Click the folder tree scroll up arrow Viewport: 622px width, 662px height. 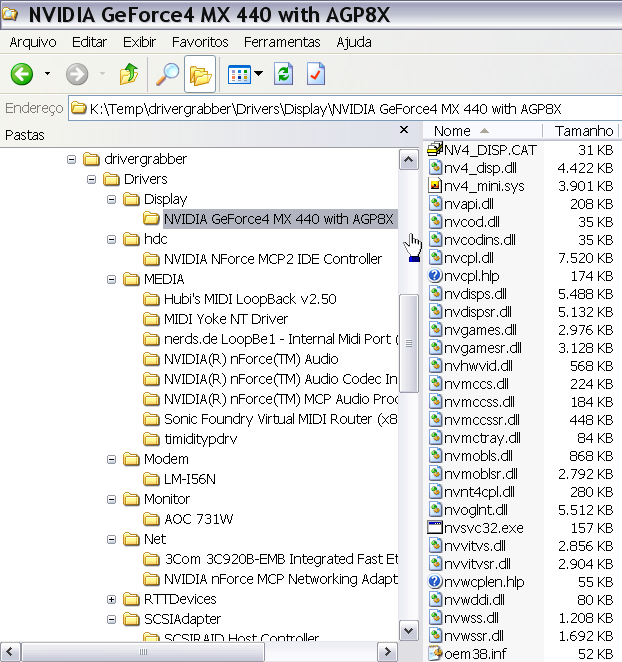(x=408, y=160)
